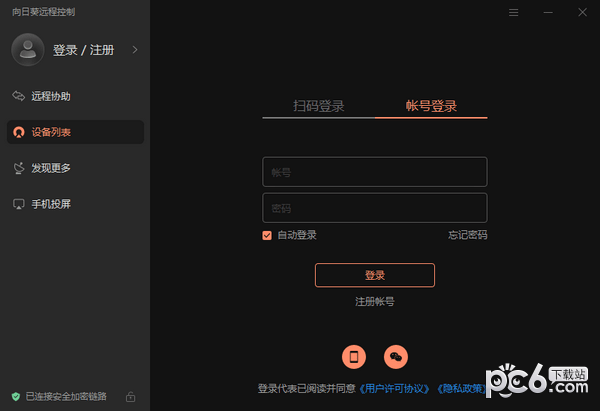Click the orange 登录 button
The image size is (600, 411).
[x=375, y=275]
